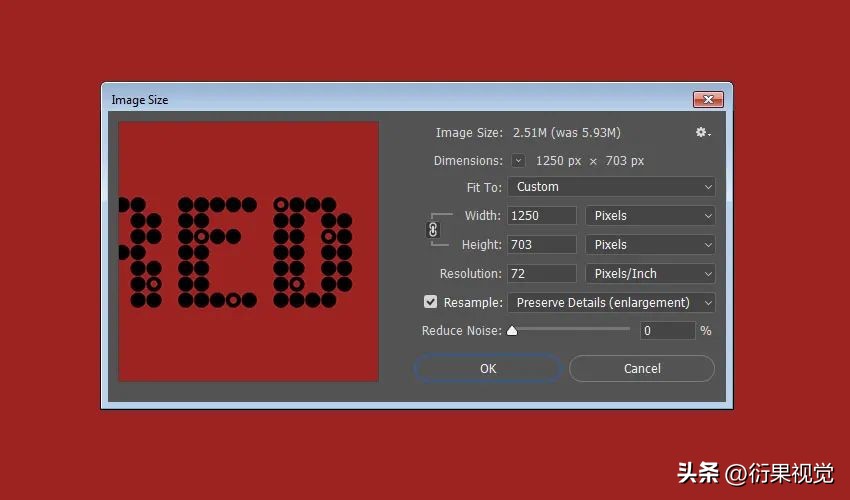Click the Resolution label text
Screen dimensions: 850x500
470,274
